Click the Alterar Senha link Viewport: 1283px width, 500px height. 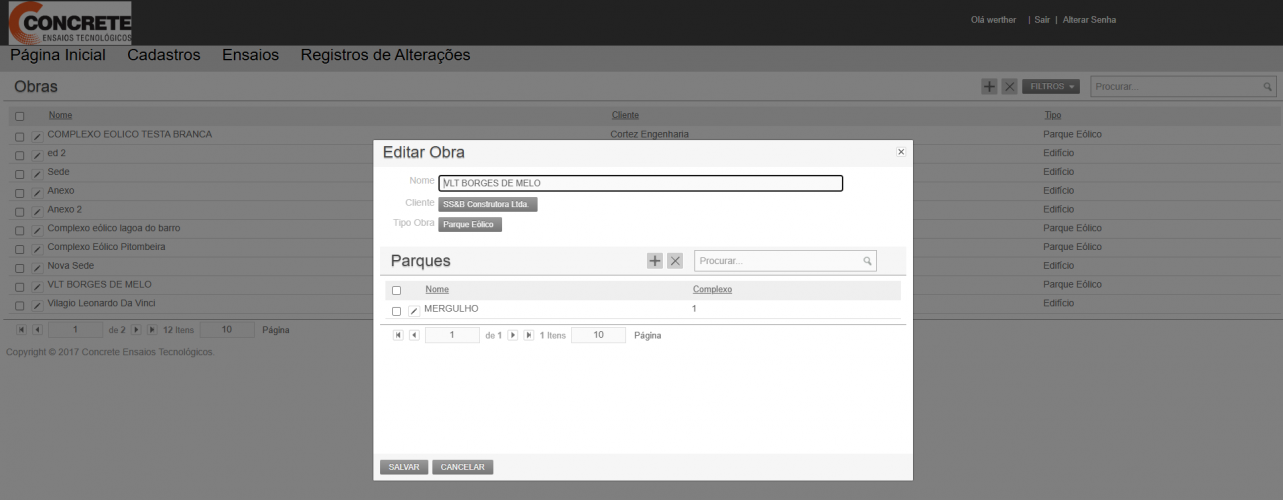[1089, 20]
